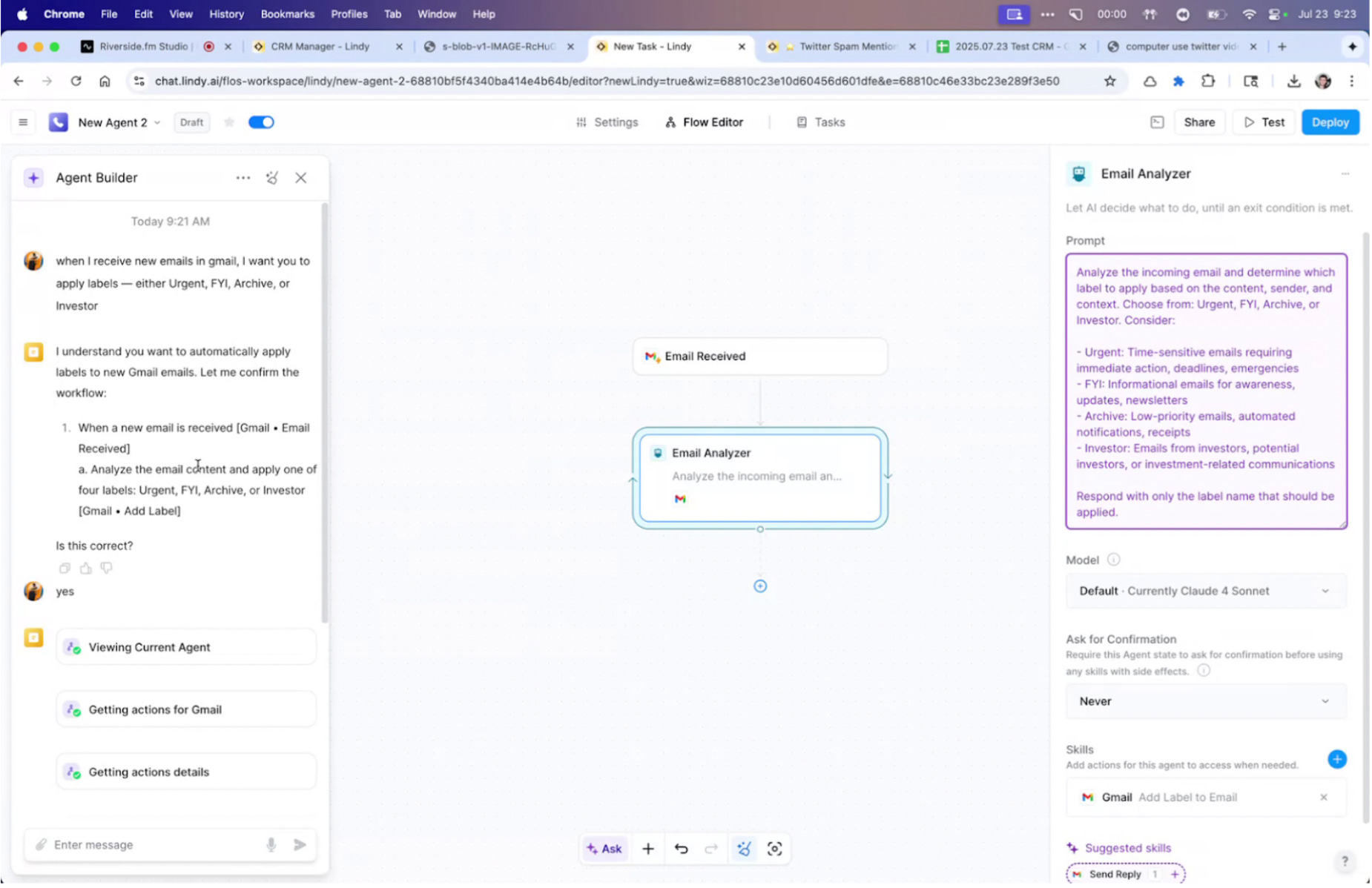
Task: Open the help question mark button
Action: pos(1344,862)
